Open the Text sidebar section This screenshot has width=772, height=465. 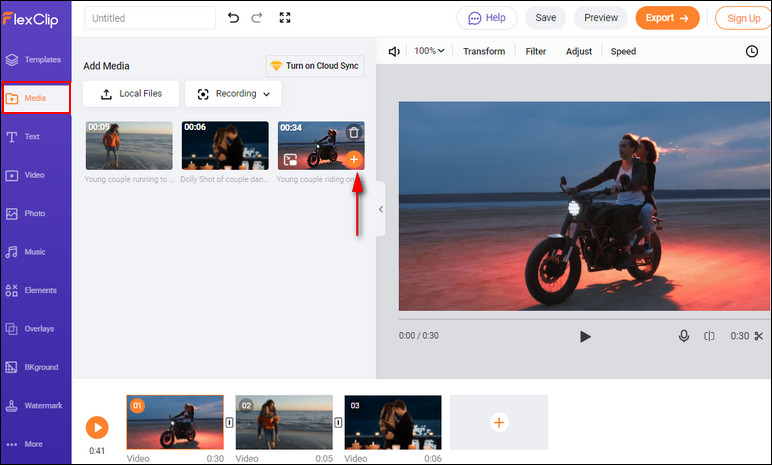pos(23,136)
